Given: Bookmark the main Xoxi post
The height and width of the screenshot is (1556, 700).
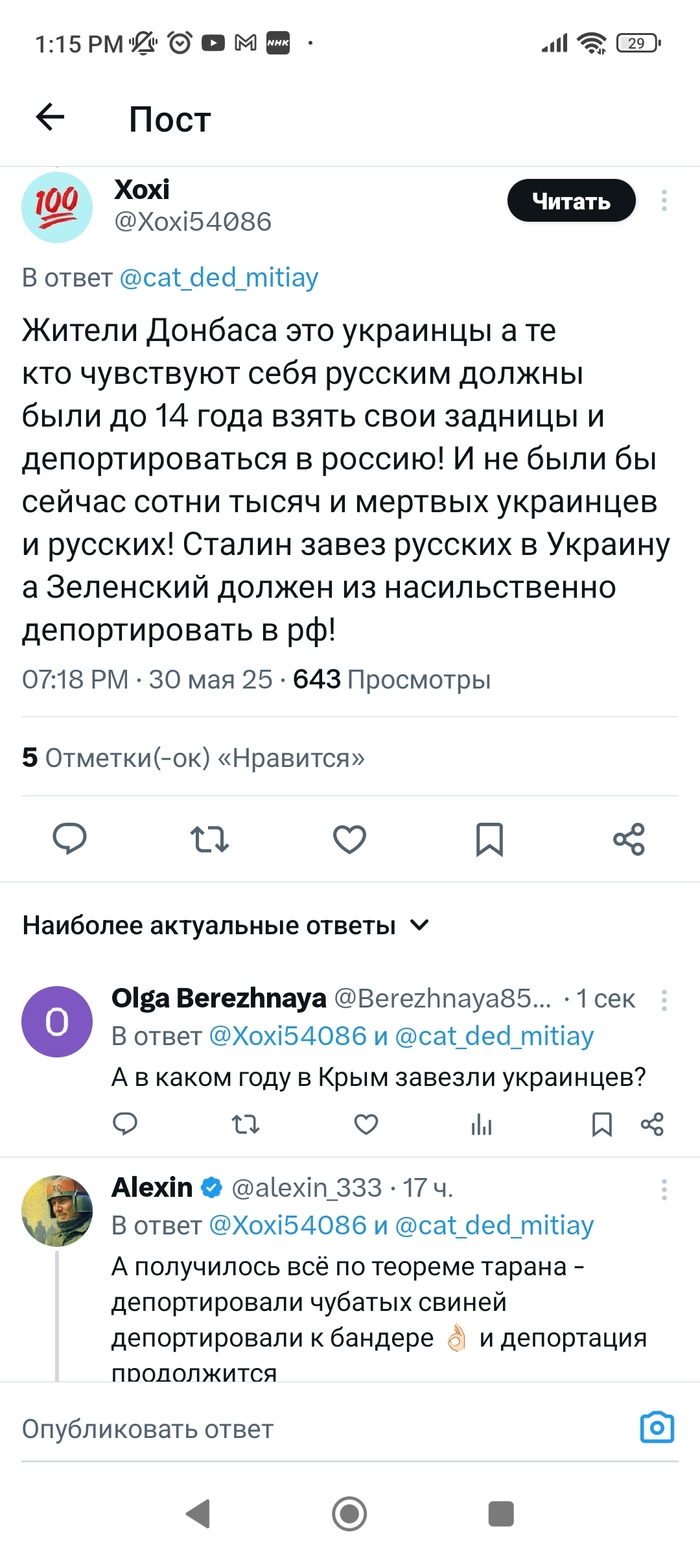Looking at the screenshot, I should [489, 838].
